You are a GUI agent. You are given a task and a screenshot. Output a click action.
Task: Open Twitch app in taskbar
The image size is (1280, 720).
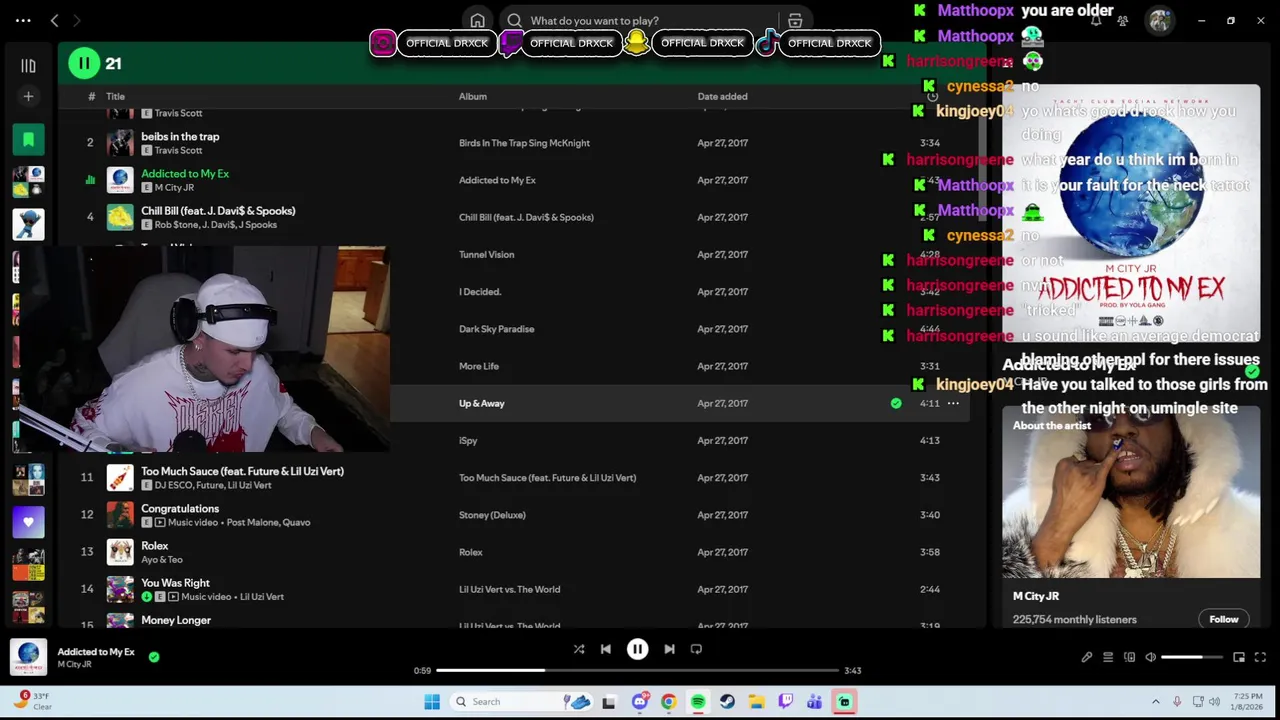(786, 702)
